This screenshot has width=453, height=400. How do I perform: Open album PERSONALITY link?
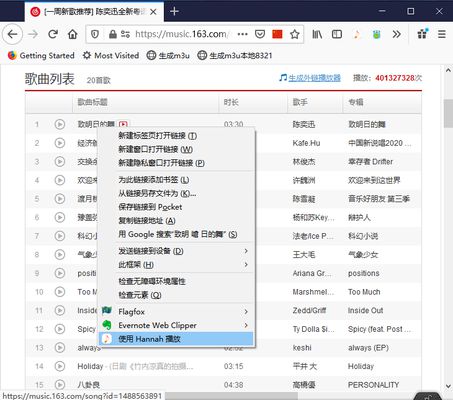click(x=373, y=385)
